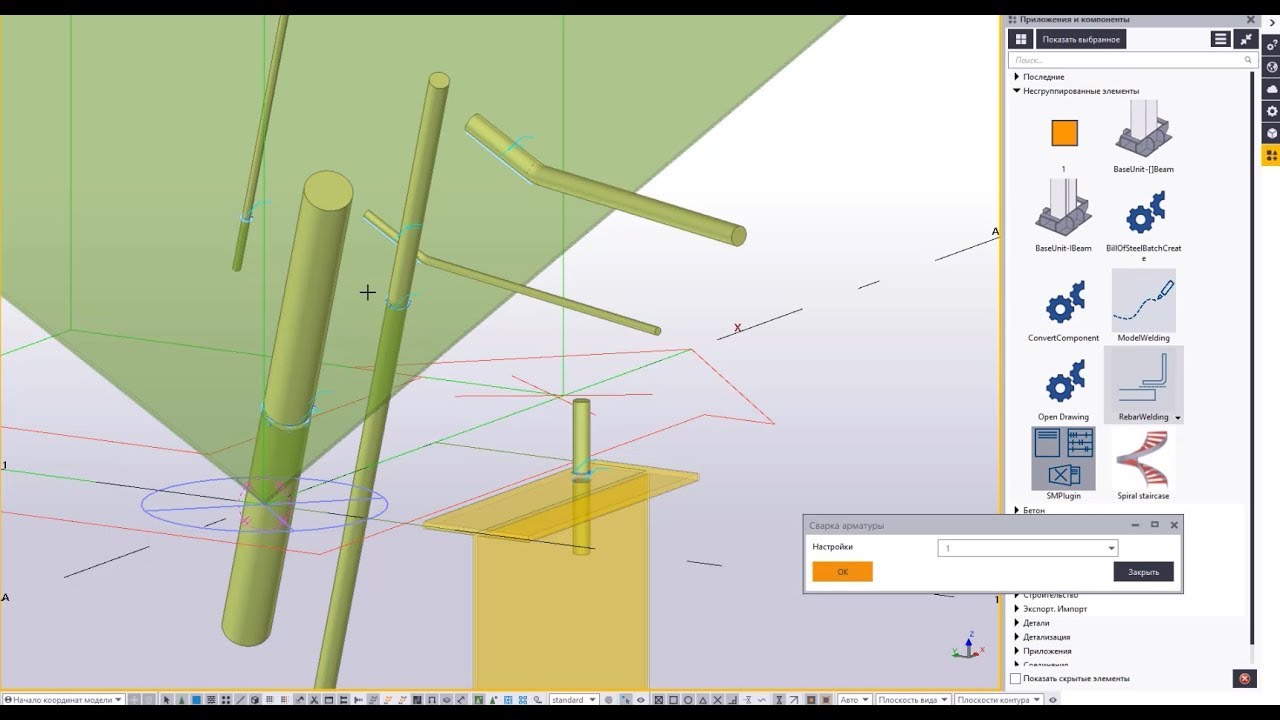Viewport: 1280px width, 720px height.
Task: Open the 'Авто' snap depth dropdown
Action: (x=854, y=700)
